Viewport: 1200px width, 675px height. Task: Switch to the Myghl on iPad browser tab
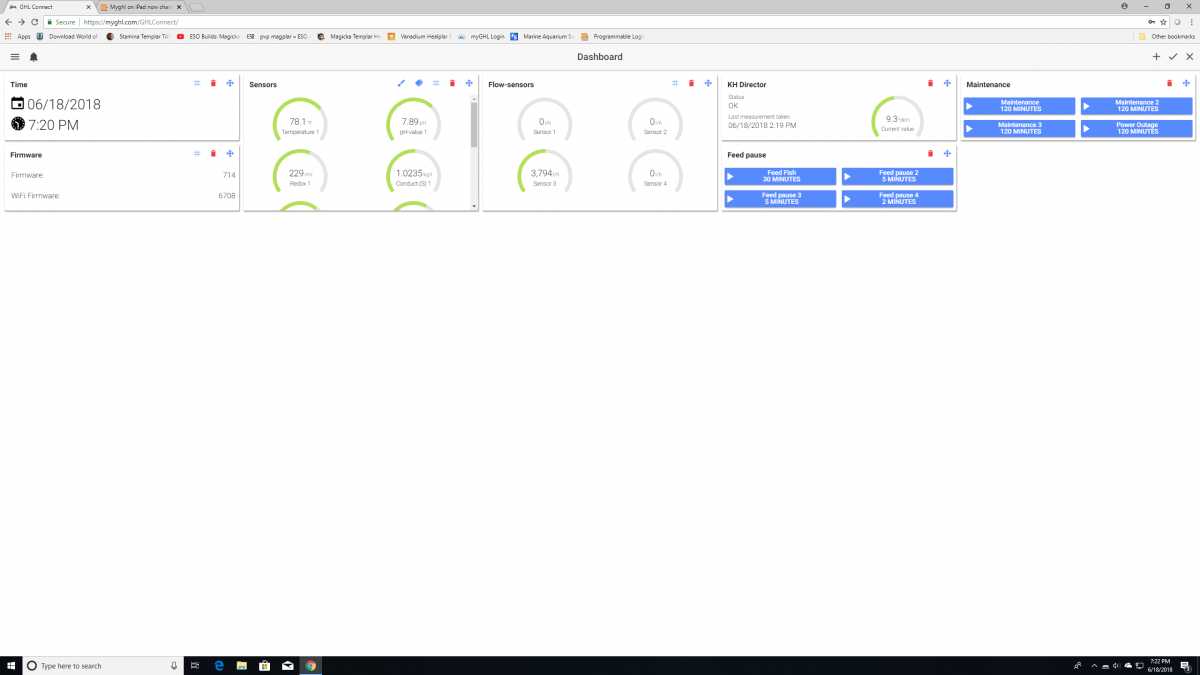pos(140,7)
